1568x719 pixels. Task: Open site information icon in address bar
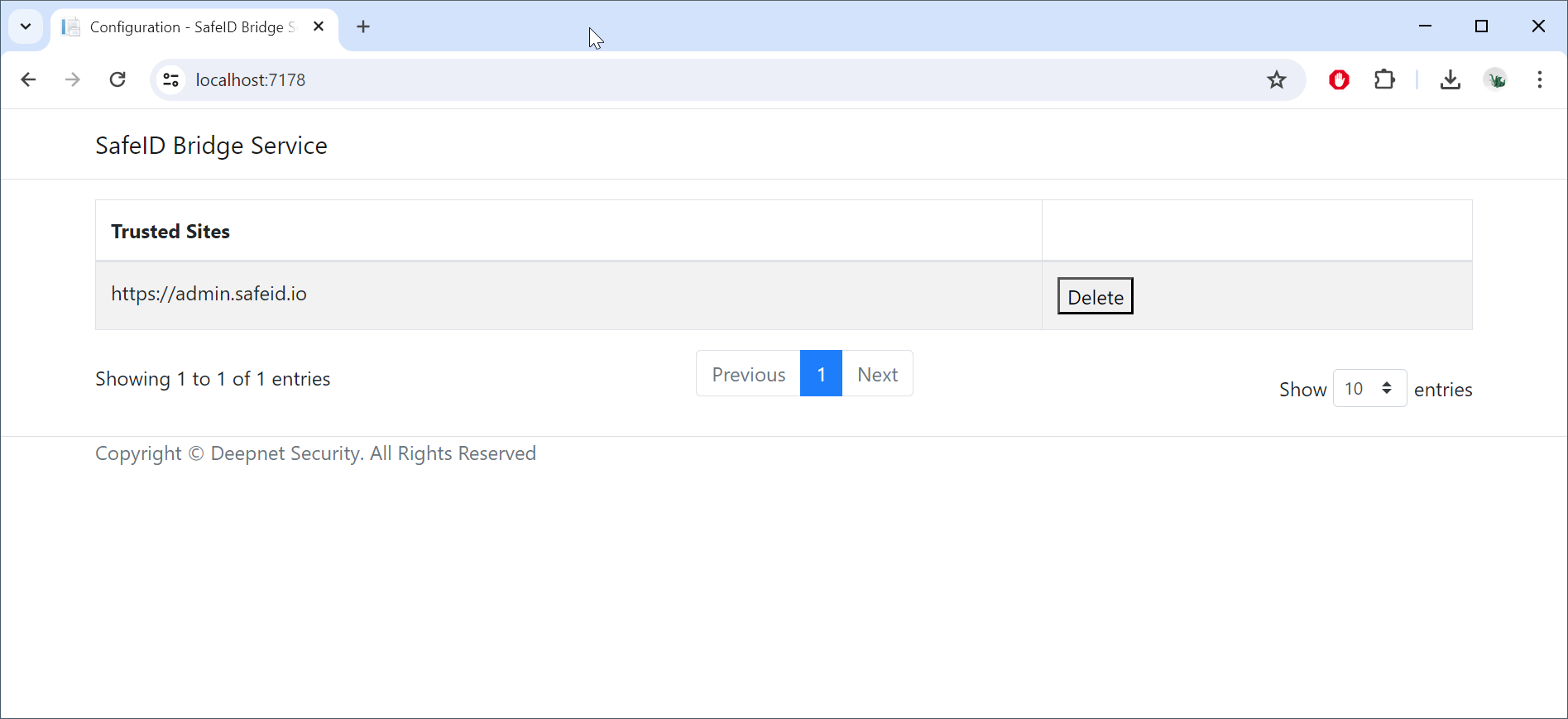point(170,79)
